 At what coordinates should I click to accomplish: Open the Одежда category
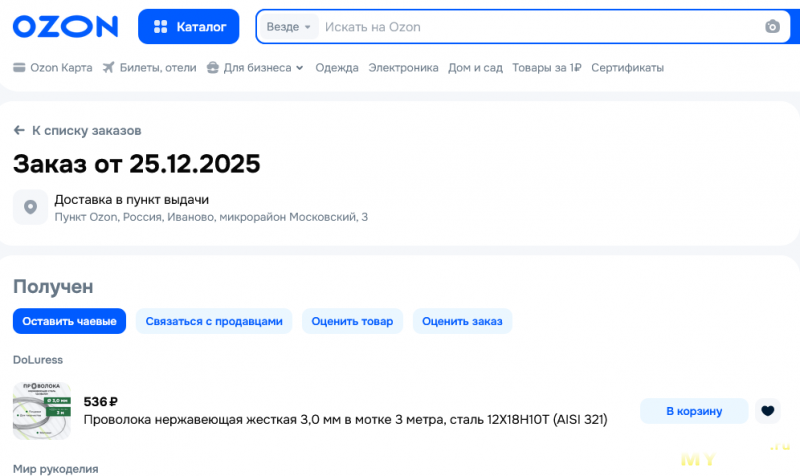coord(336,68)
